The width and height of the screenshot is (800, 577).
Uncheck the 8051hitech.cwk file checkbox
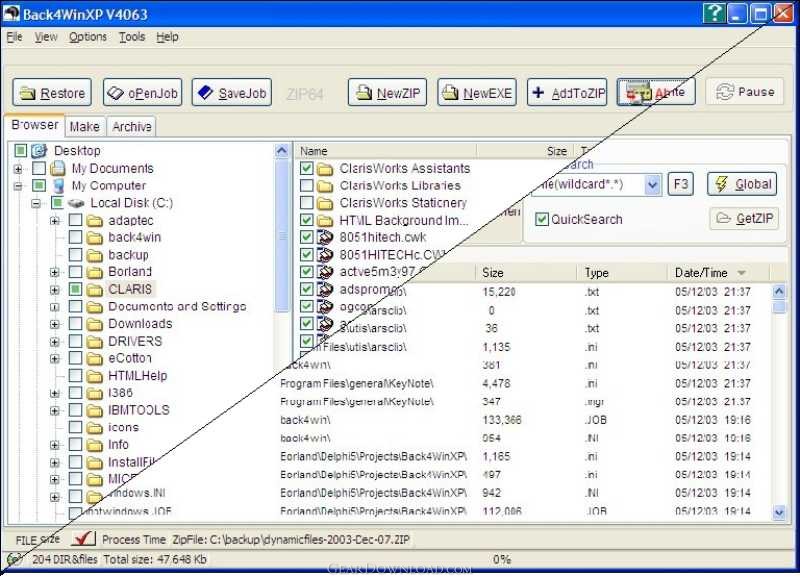click(306, 237)
